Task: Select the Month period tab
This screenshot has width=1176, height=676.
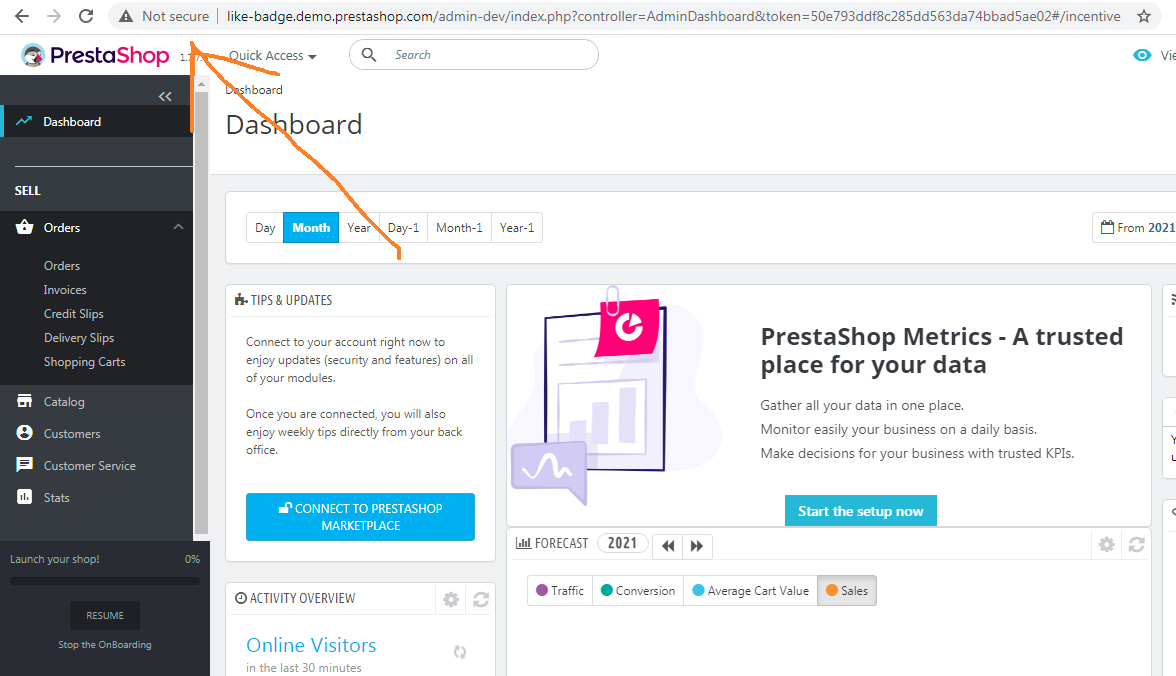Action: point(310,227)
